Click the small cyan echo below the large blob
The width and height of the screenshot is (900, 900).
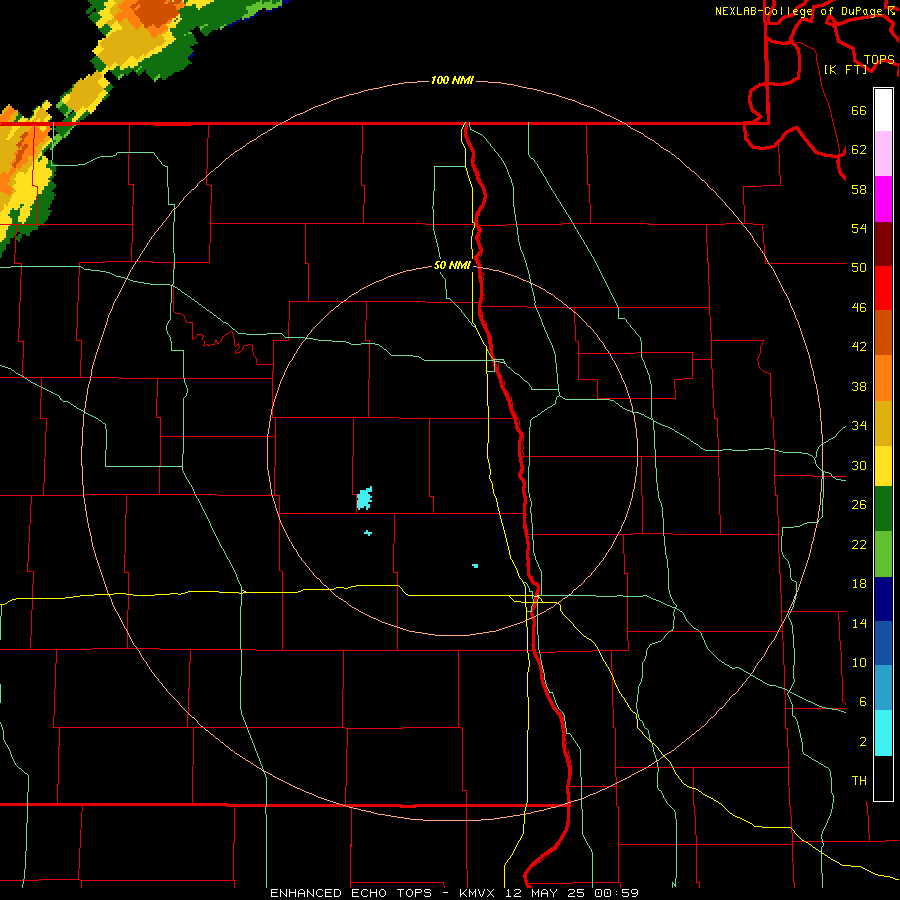[368, 533]
